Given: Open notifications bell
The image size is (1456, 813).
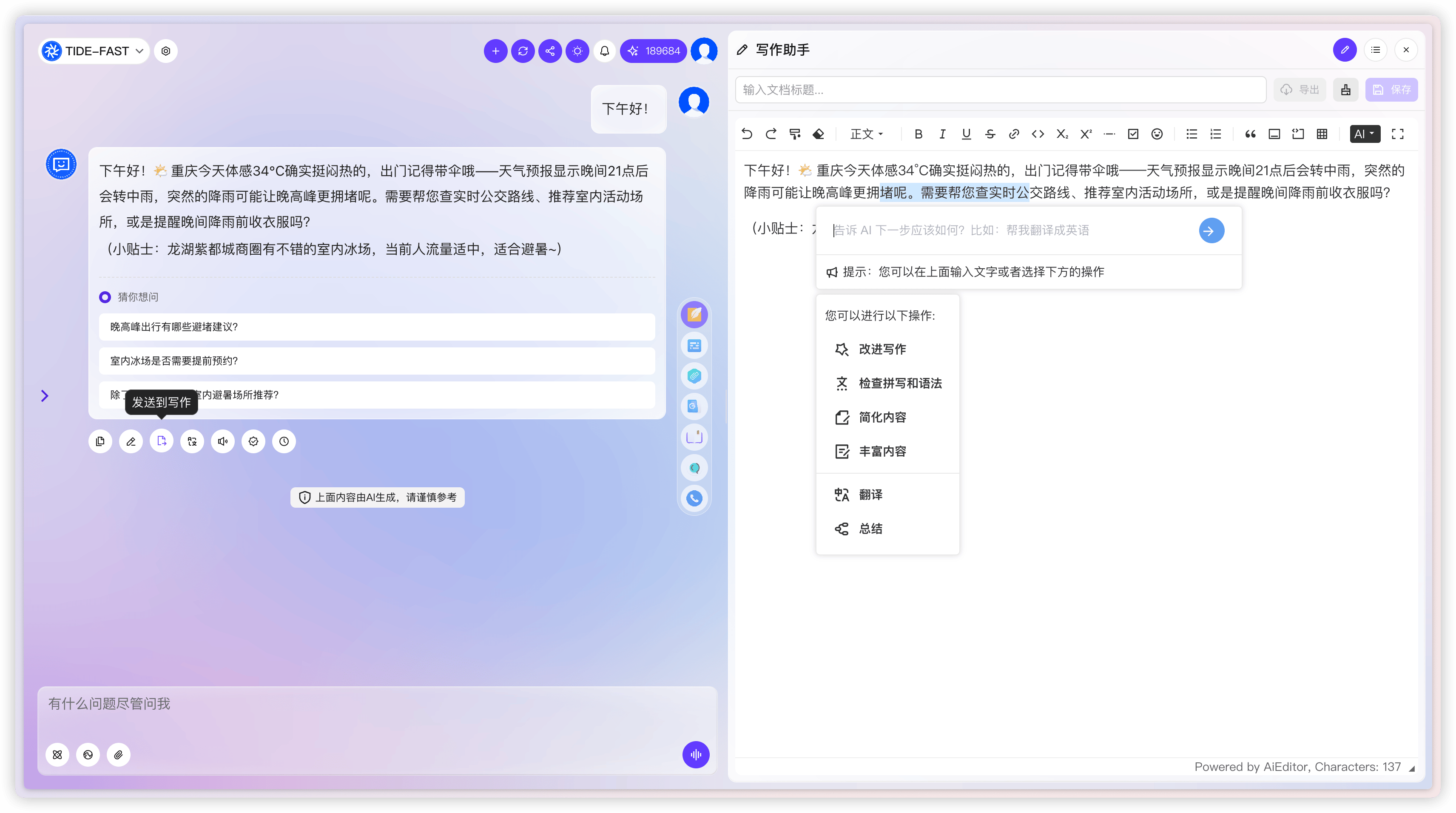Looking at the screenshot, I should click(x=604, y=51).
